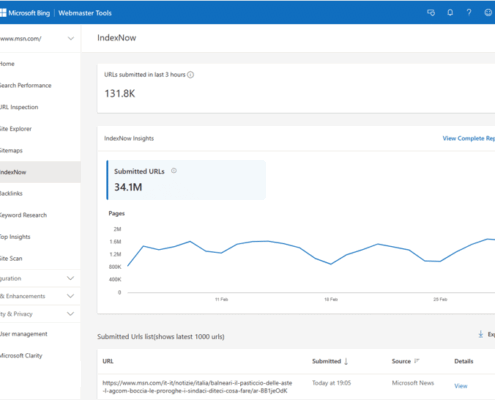Open the smiley account icon in header
This screenshot has width=495, height=400.
488,13
